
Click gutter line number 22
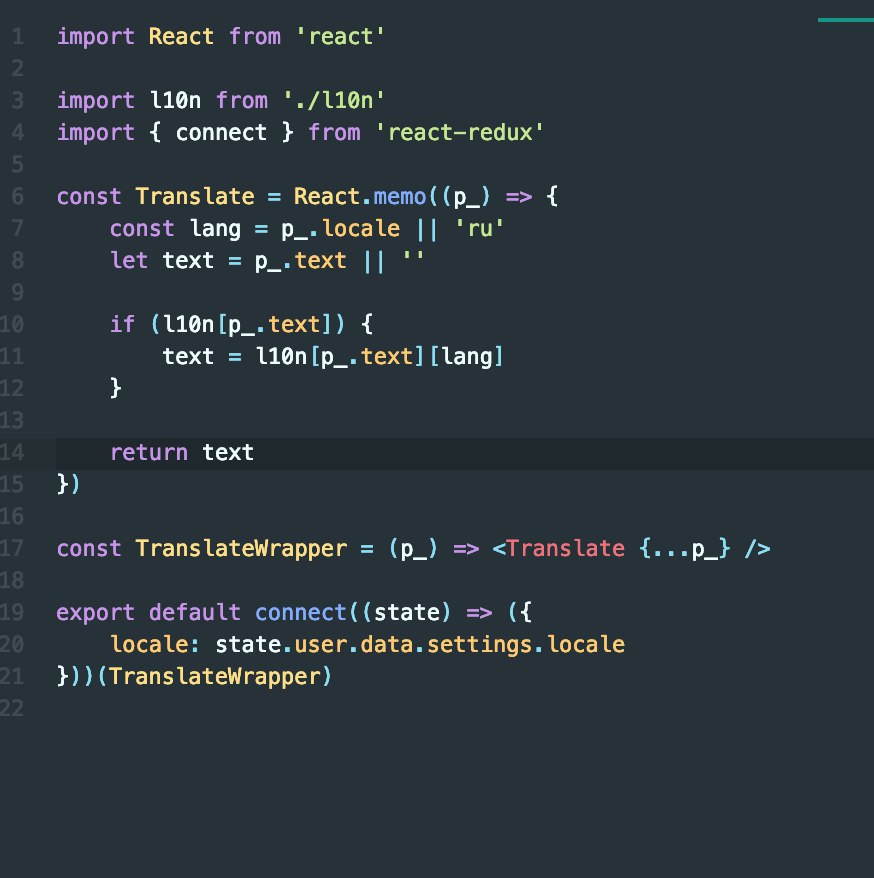[12, 709]
